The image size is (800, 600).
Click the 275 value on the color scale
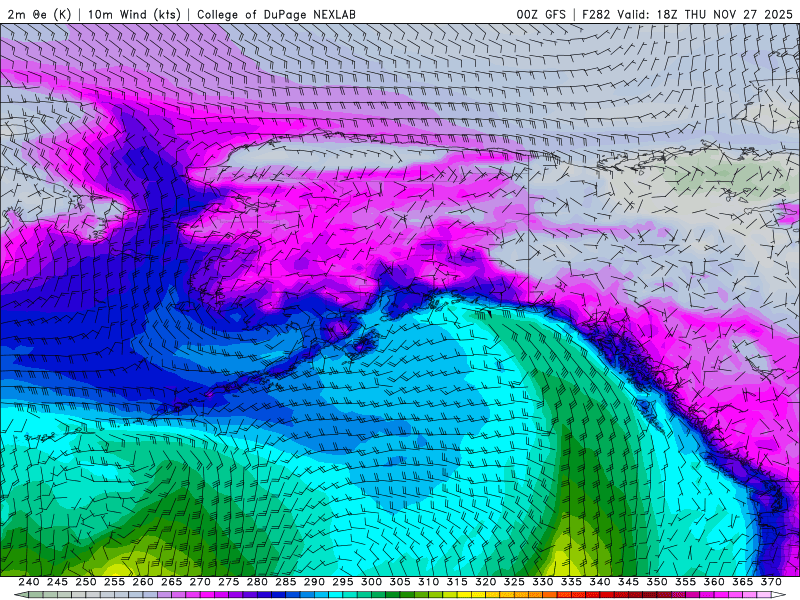pos(229,582)
